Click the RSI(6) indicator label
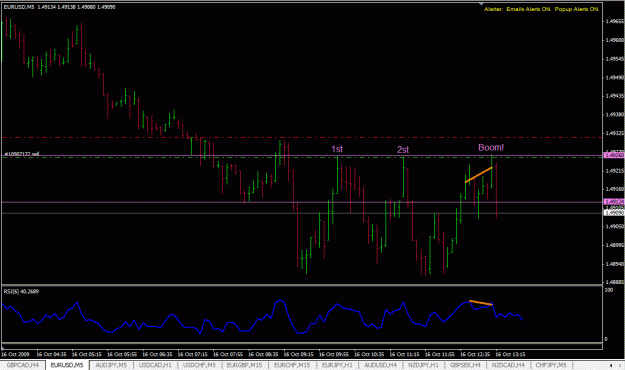This screenshot has width=625, height=370. click(x=22, y=291)
